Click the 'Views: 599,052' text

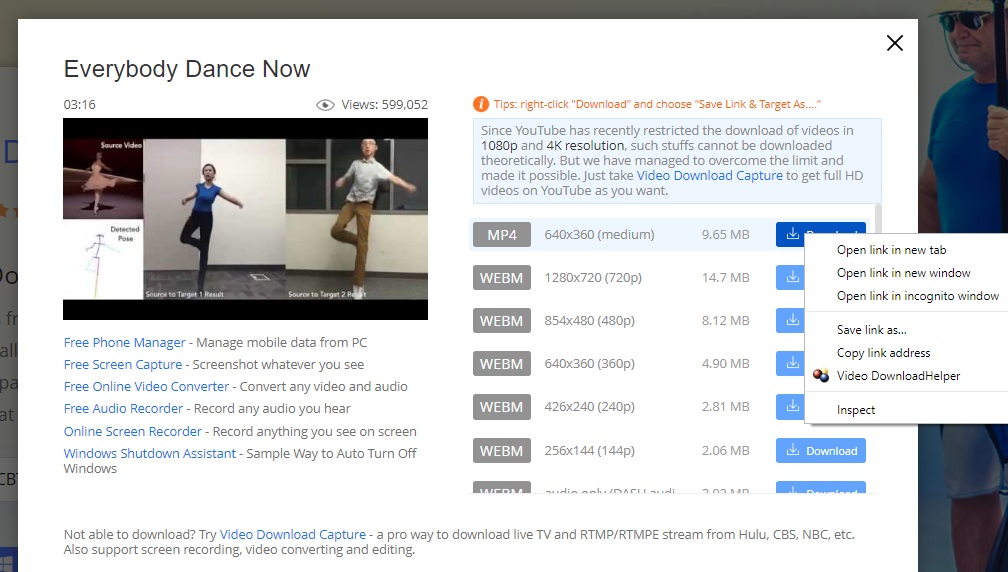click(x=384, y=105)
